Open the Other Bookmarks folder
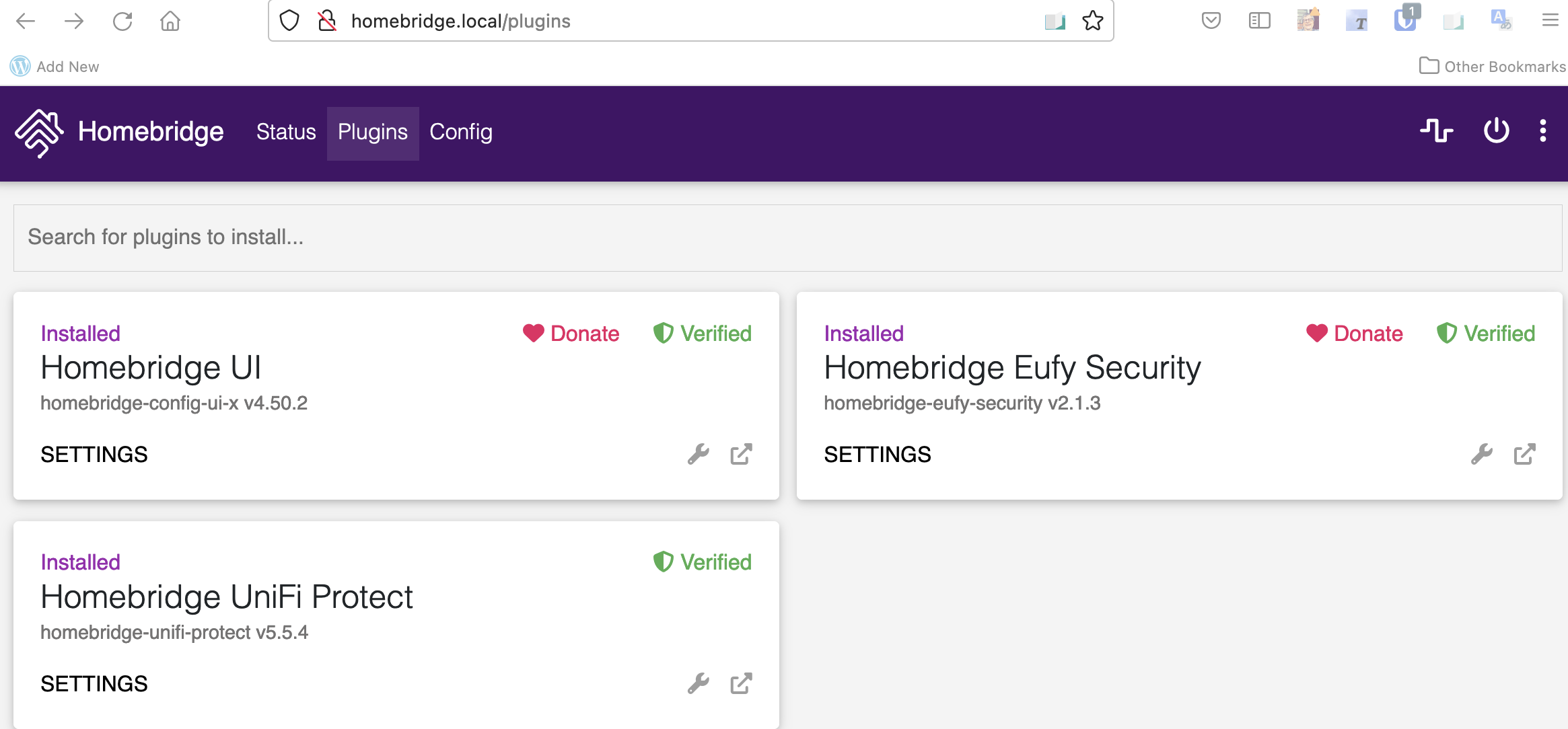 1493,67
